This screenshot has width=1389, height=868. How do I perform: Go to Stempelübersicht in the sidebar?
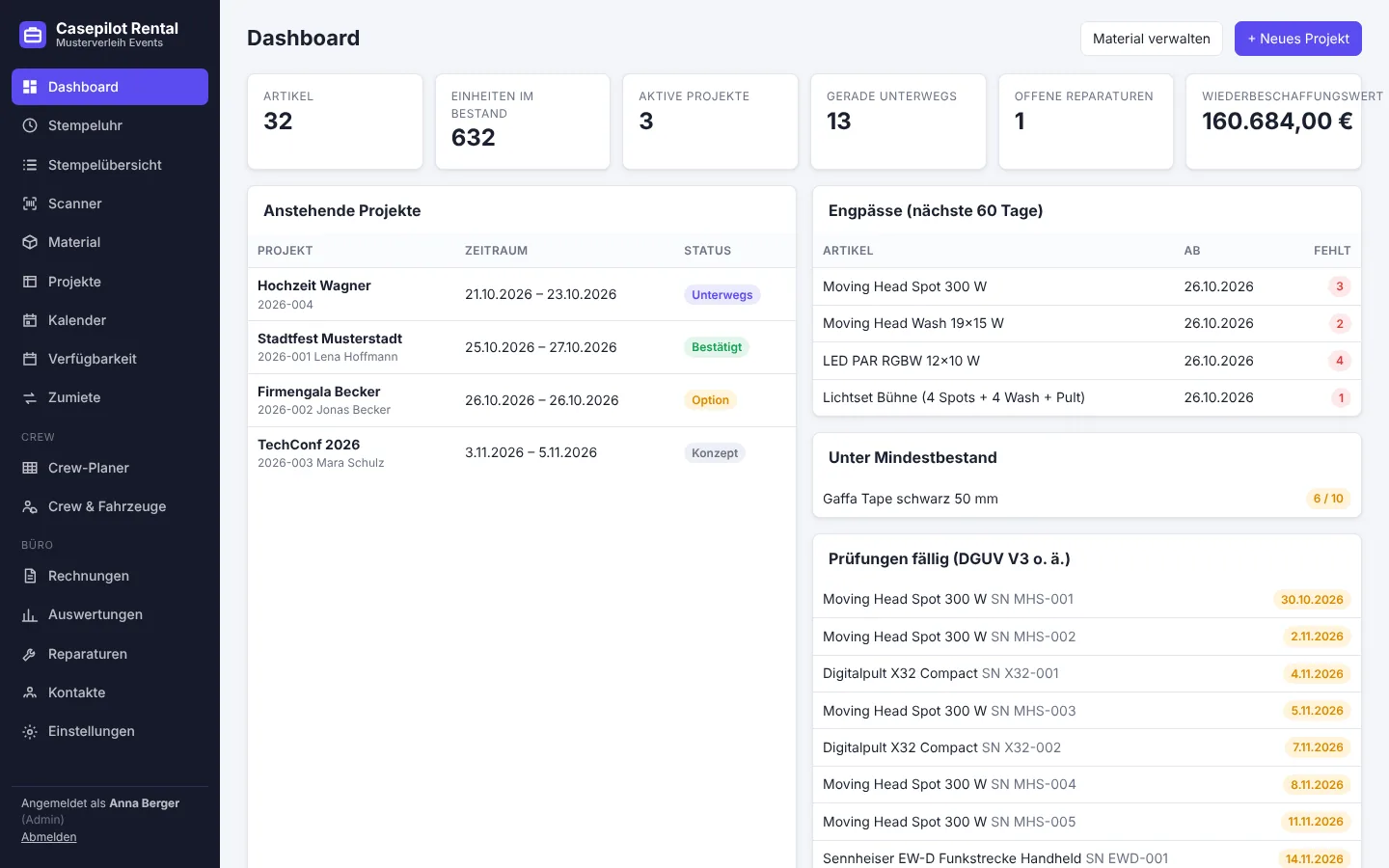pos(110,165)
